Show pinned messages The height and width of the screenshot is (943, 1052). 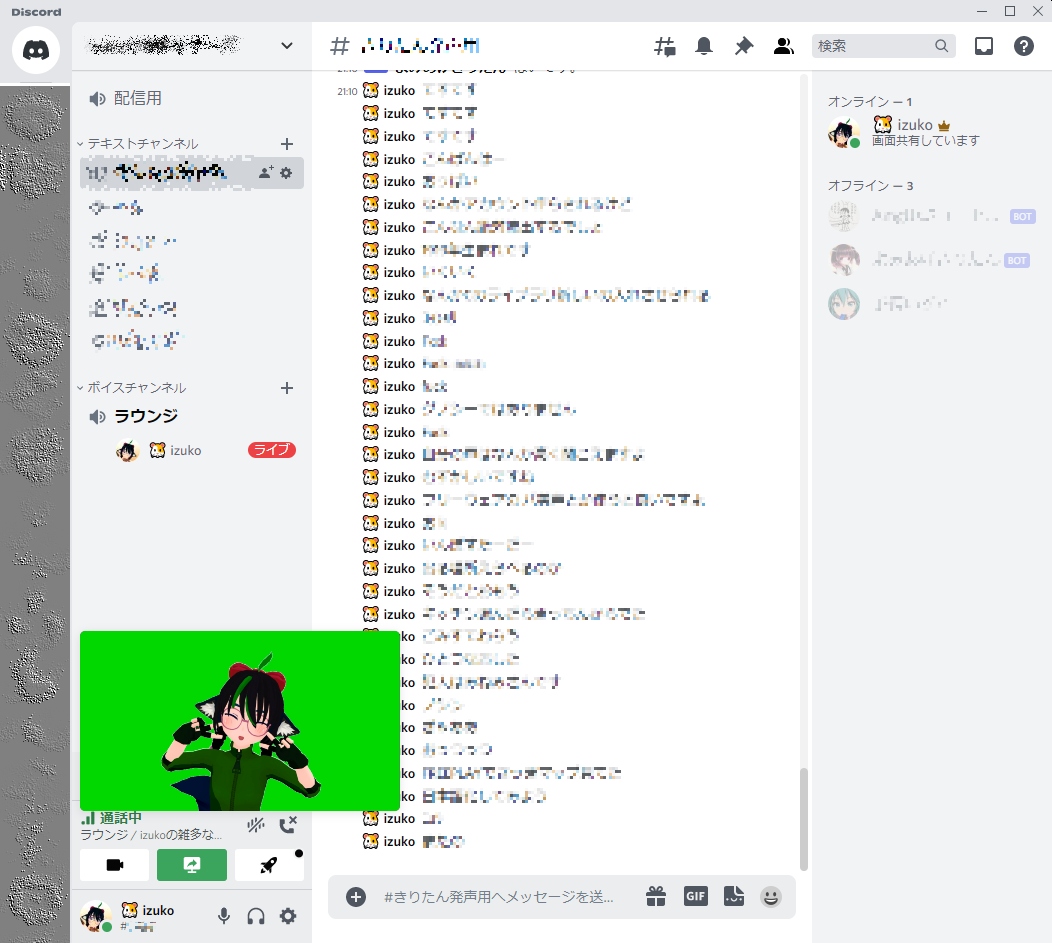(743, 46)
